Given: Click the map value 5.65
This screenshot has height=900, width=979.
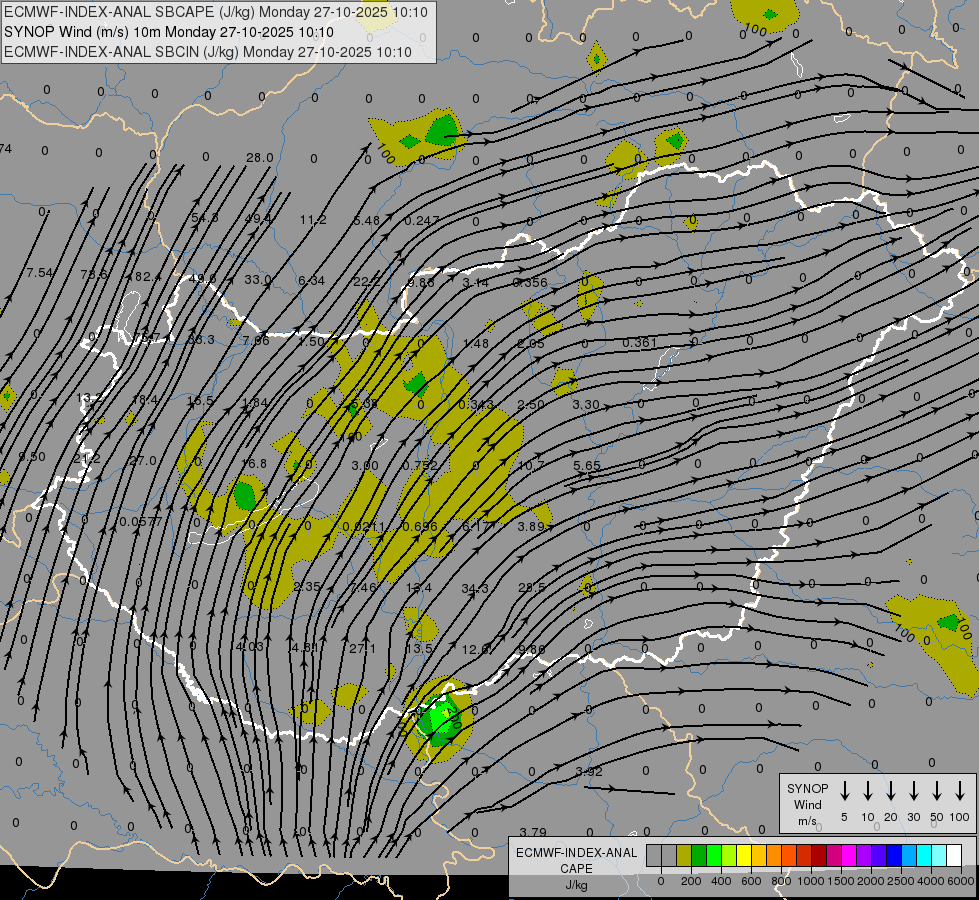Looking at the screenshot, I should coord(587,465).
